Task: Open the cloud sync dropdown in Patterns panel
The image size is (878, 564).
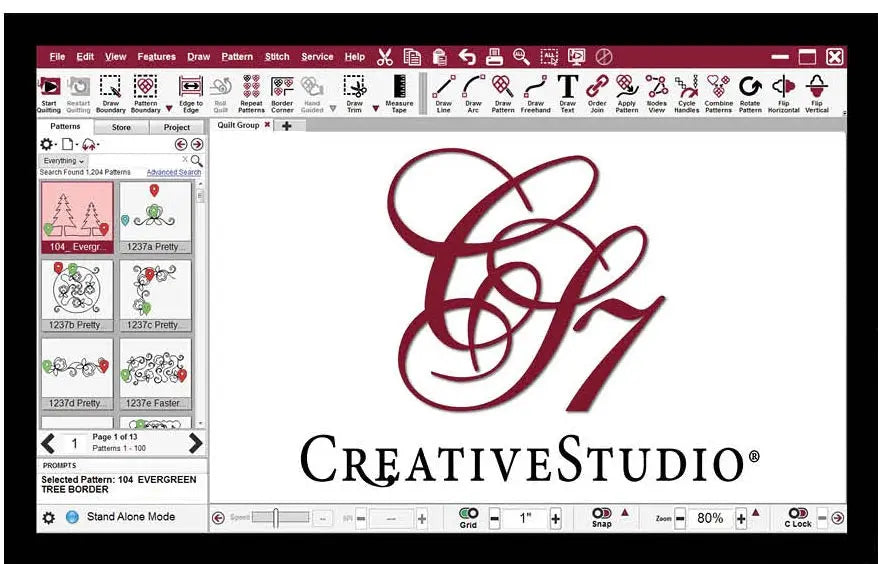Action: coord(90,145)
